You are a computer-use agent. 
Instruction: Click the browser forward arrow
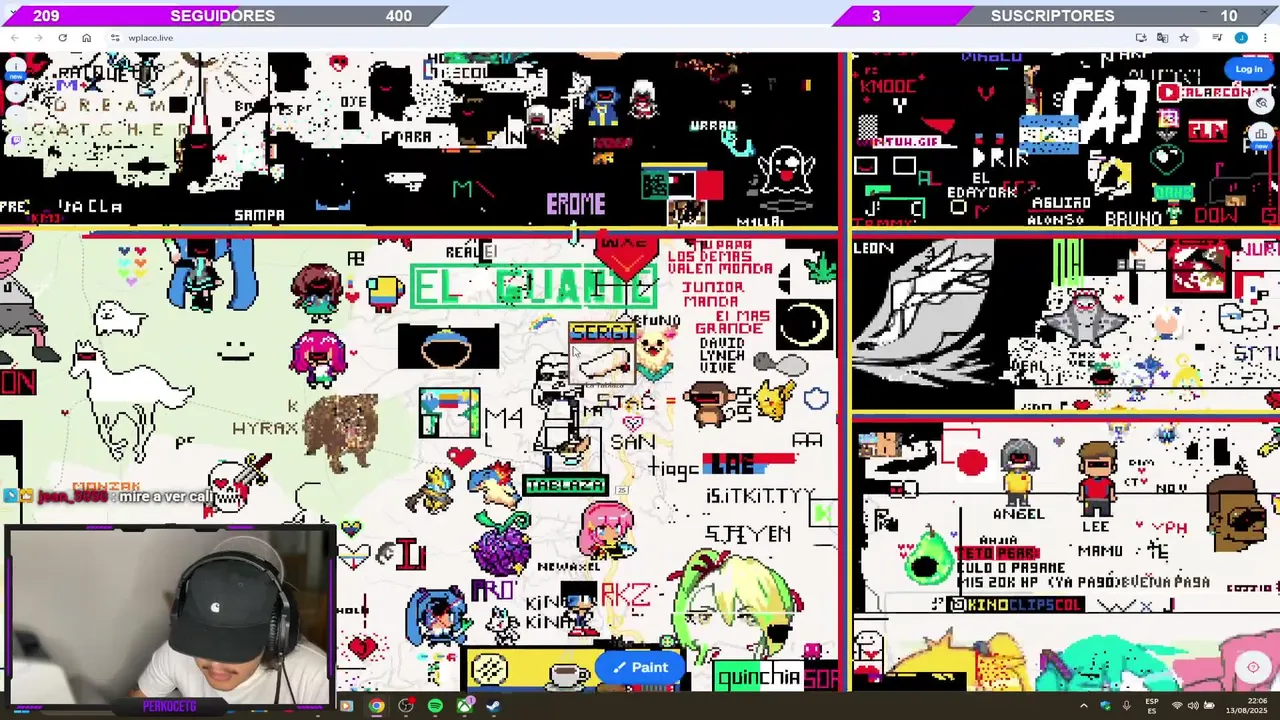(x=38, y=38)
